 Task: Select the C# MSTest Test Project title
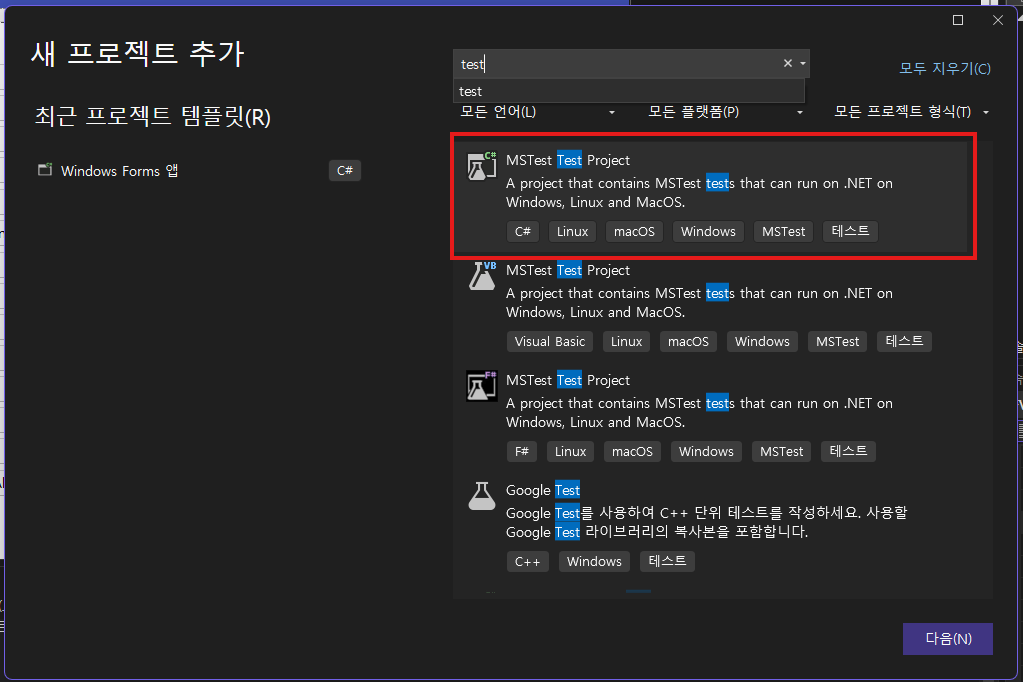(x=568, y=160)
